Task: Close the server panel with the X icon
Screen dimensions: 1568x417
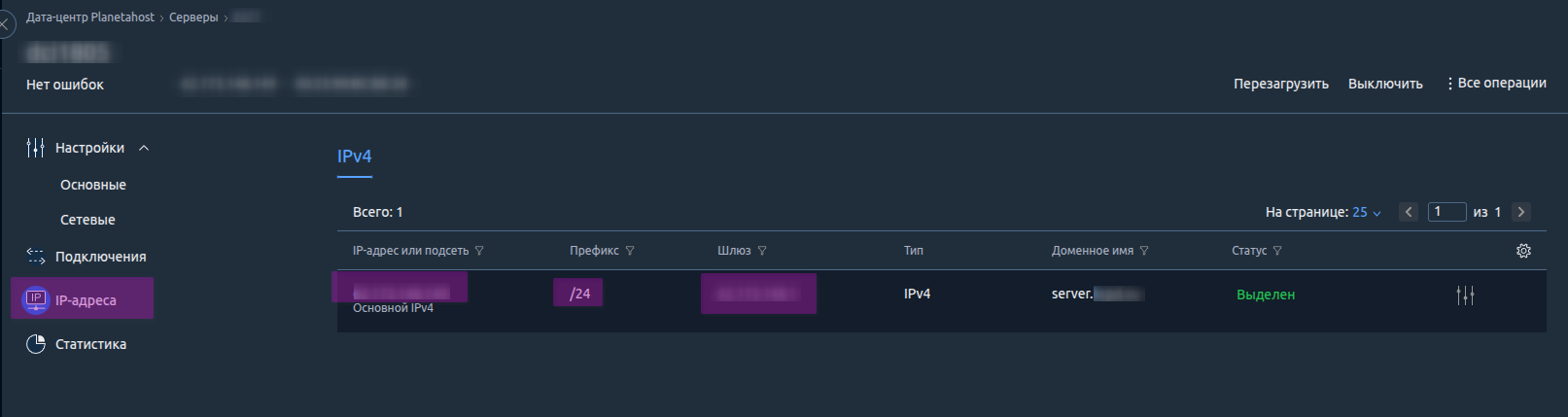Action: [x=5, y=22]
